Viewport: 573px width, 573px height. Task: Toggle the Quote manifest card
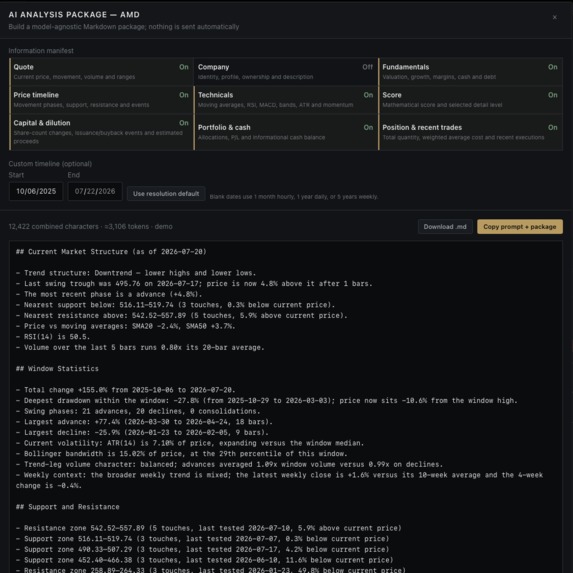point(101,72)
